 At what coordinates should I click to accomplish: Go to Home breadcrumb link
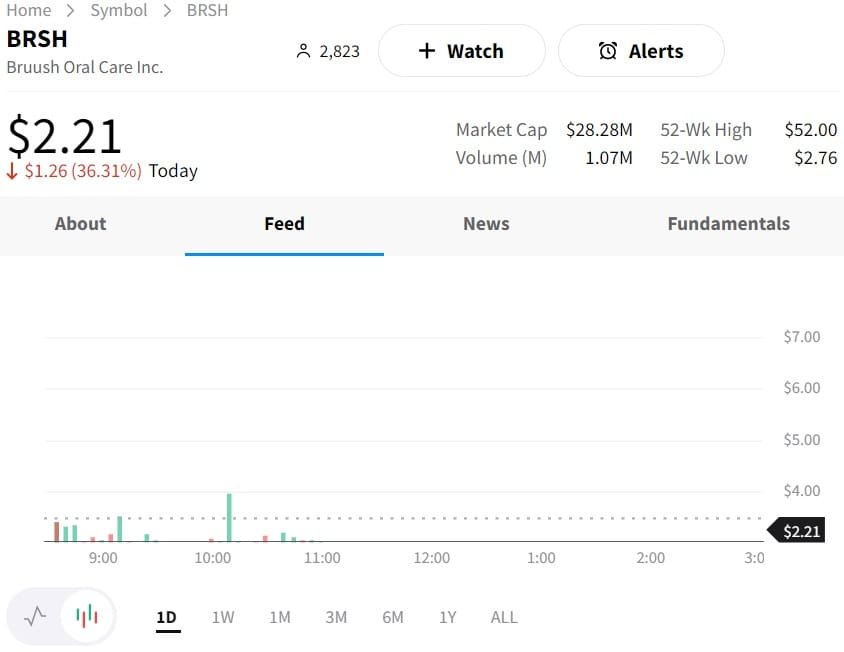[x=29, y=10]
